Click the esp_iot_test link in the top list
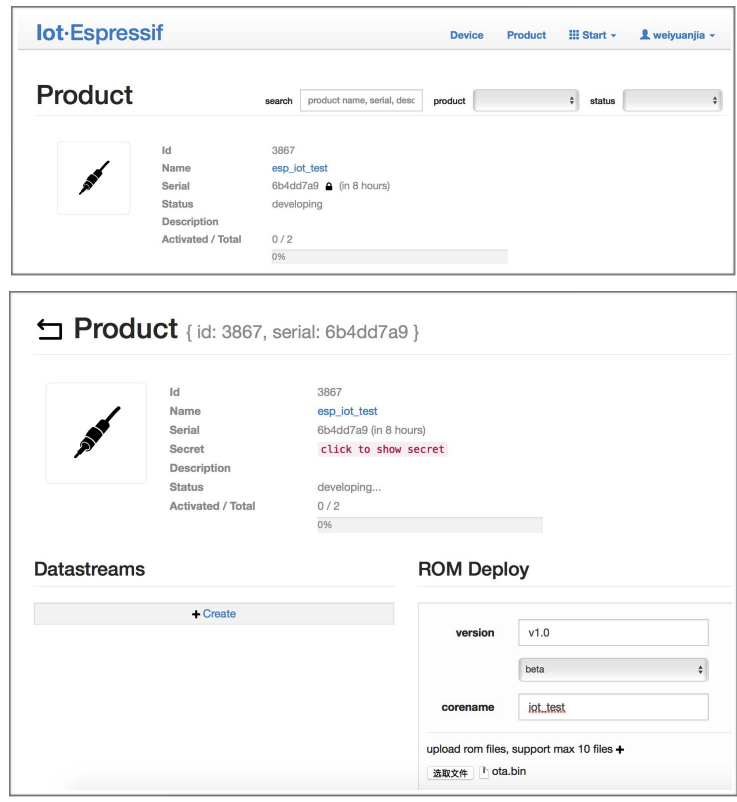 point(300,168)
